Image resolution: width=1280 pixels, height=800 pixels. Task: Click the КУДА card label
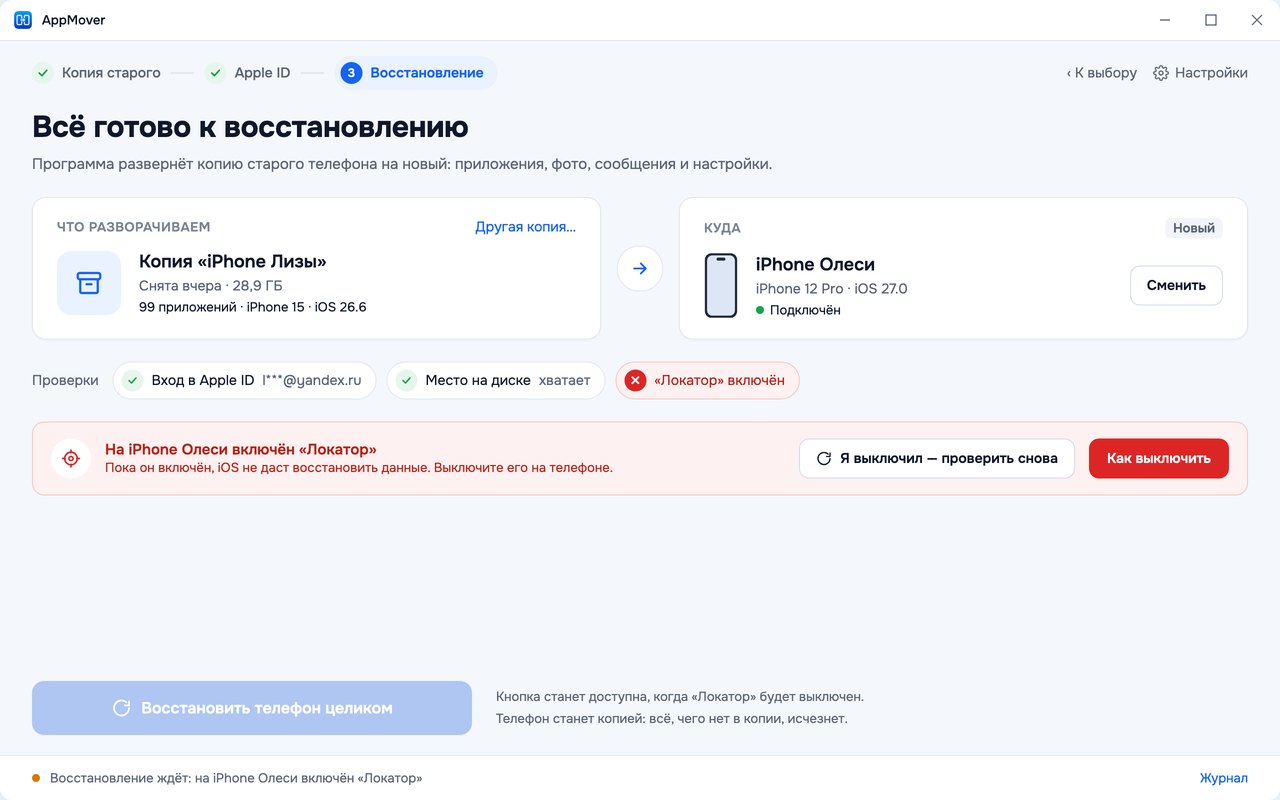point(722,228)
